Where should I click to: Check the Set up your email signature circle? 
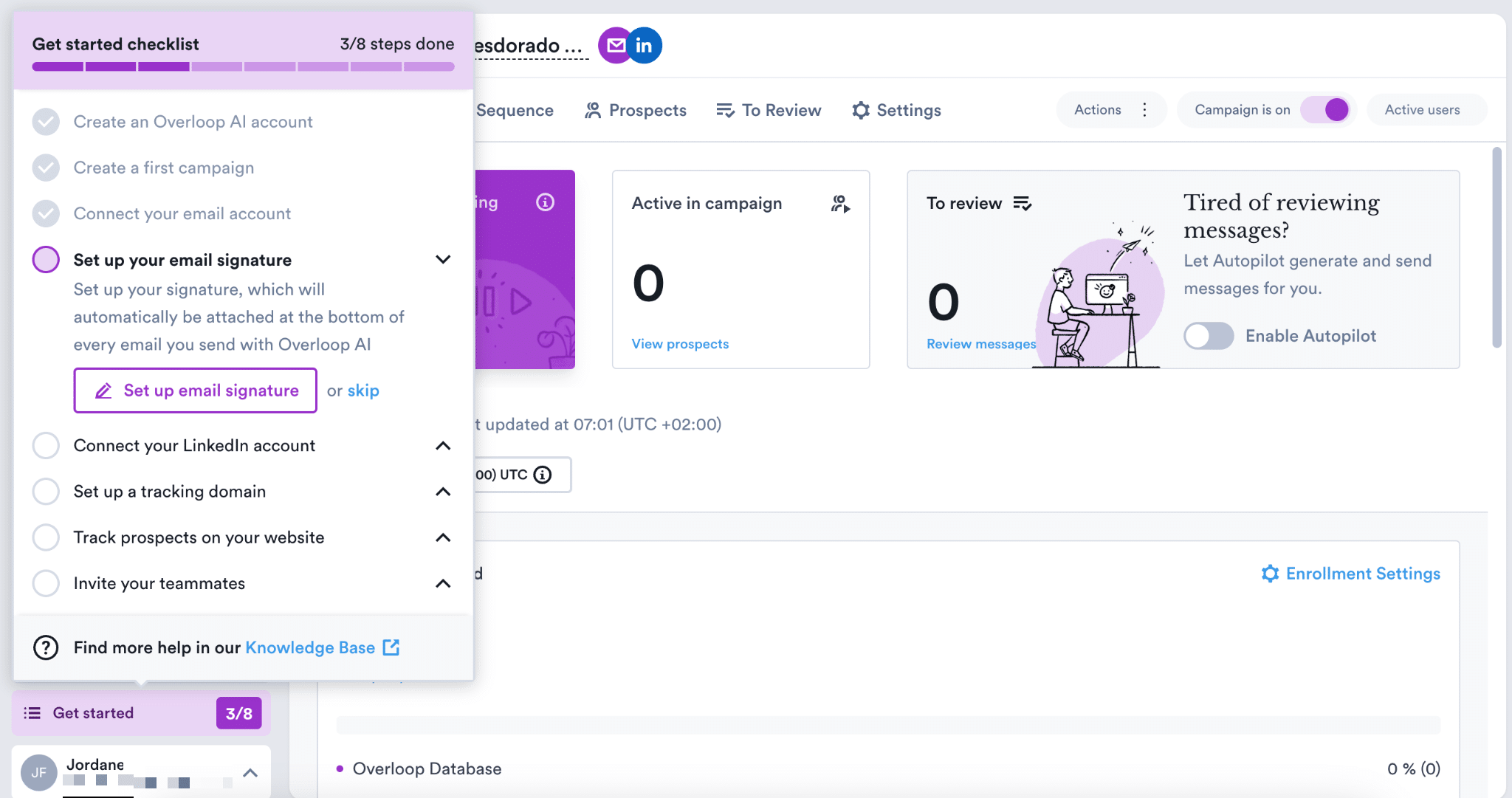click(x=46, y=260)
